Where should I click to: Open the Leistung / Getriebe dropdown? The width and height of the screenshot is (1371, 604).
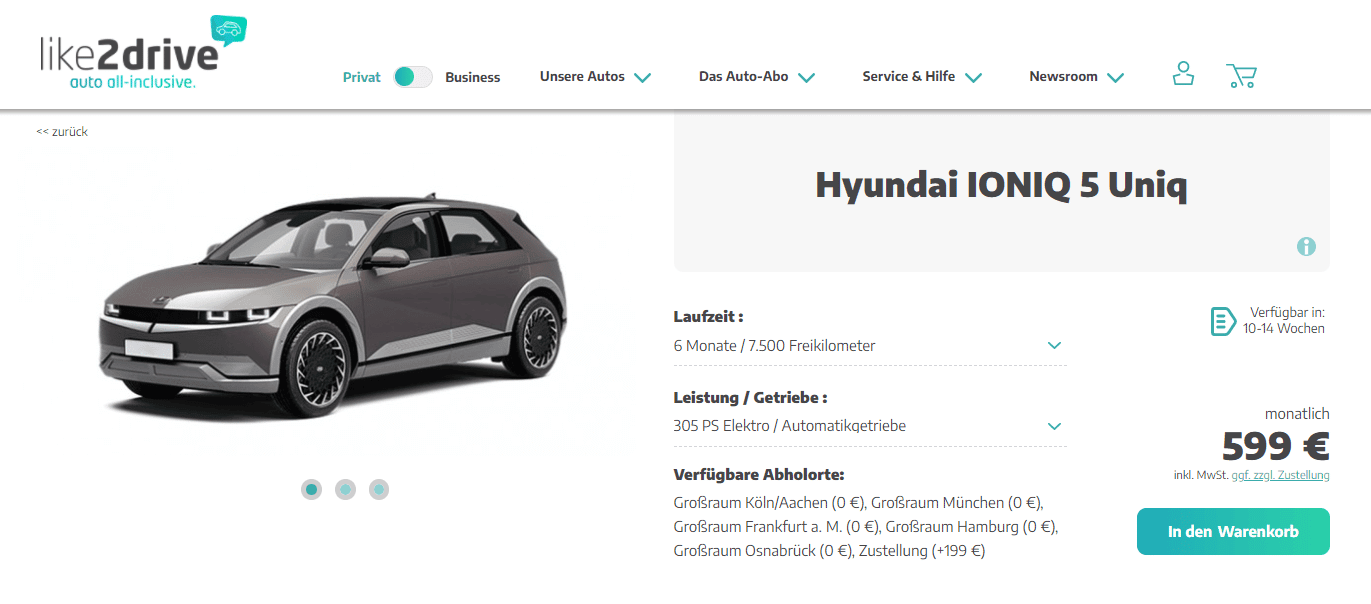(x=870, y=426)
